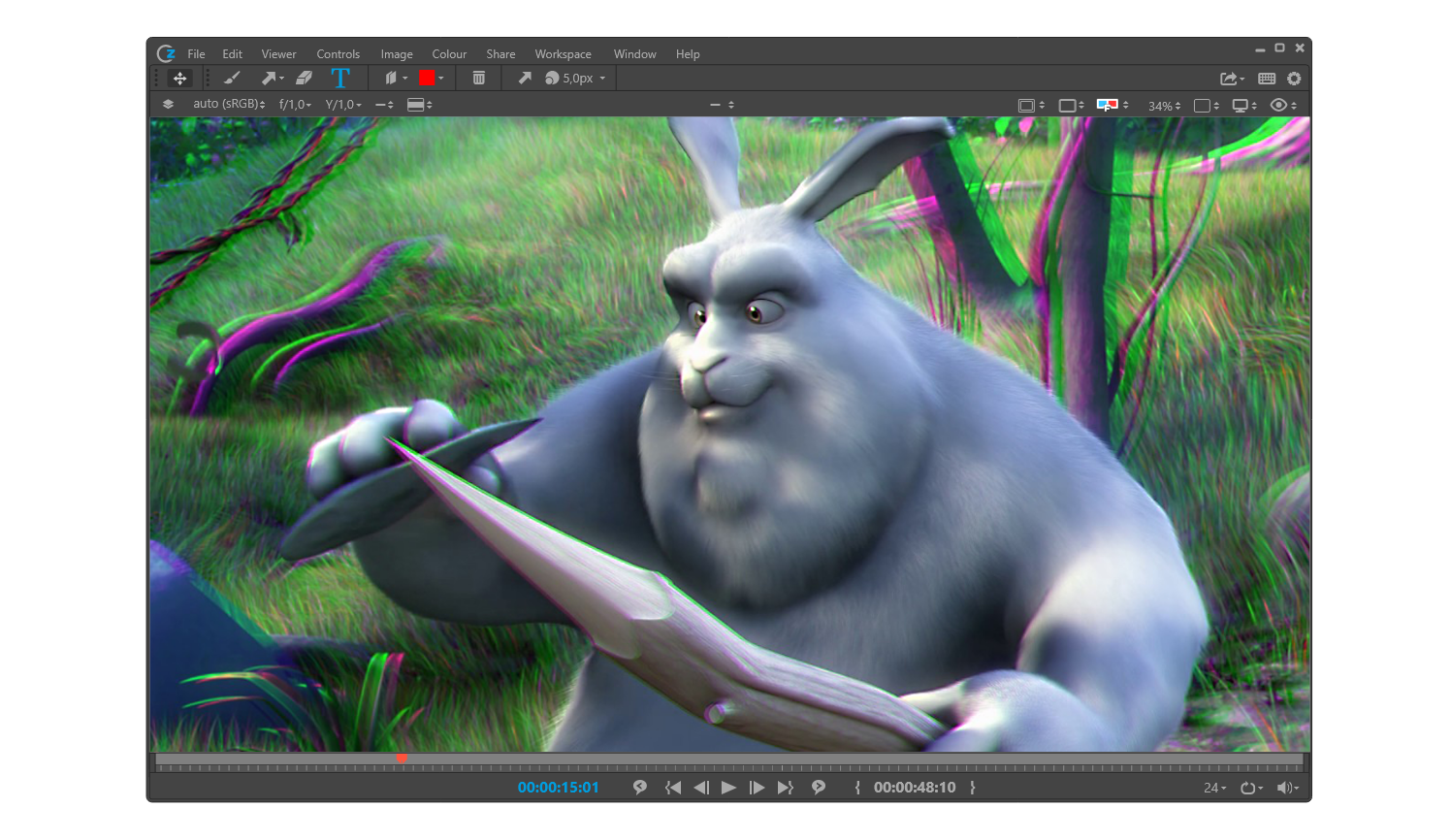
Task: Open the 24 fps frame rate dropdown
Action: click(1214, 788)
